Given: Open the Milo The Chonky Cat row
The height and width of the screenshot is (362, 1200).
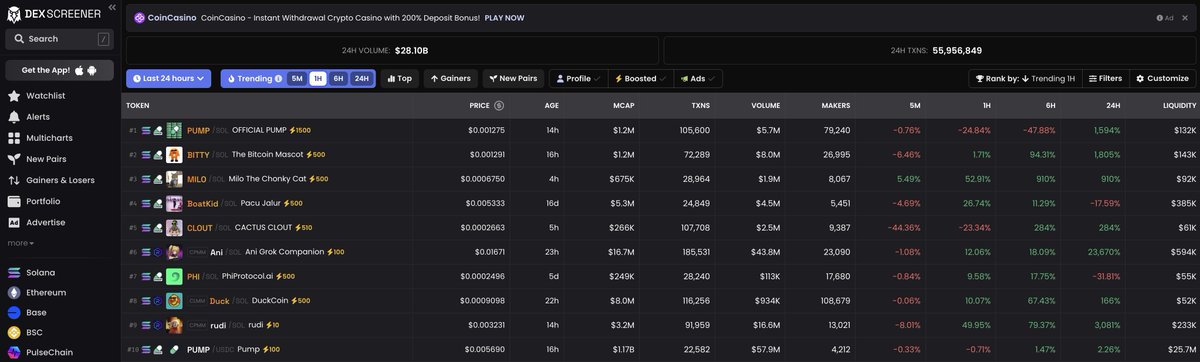Looking at the screenshot, I should [x=660, y=179].
